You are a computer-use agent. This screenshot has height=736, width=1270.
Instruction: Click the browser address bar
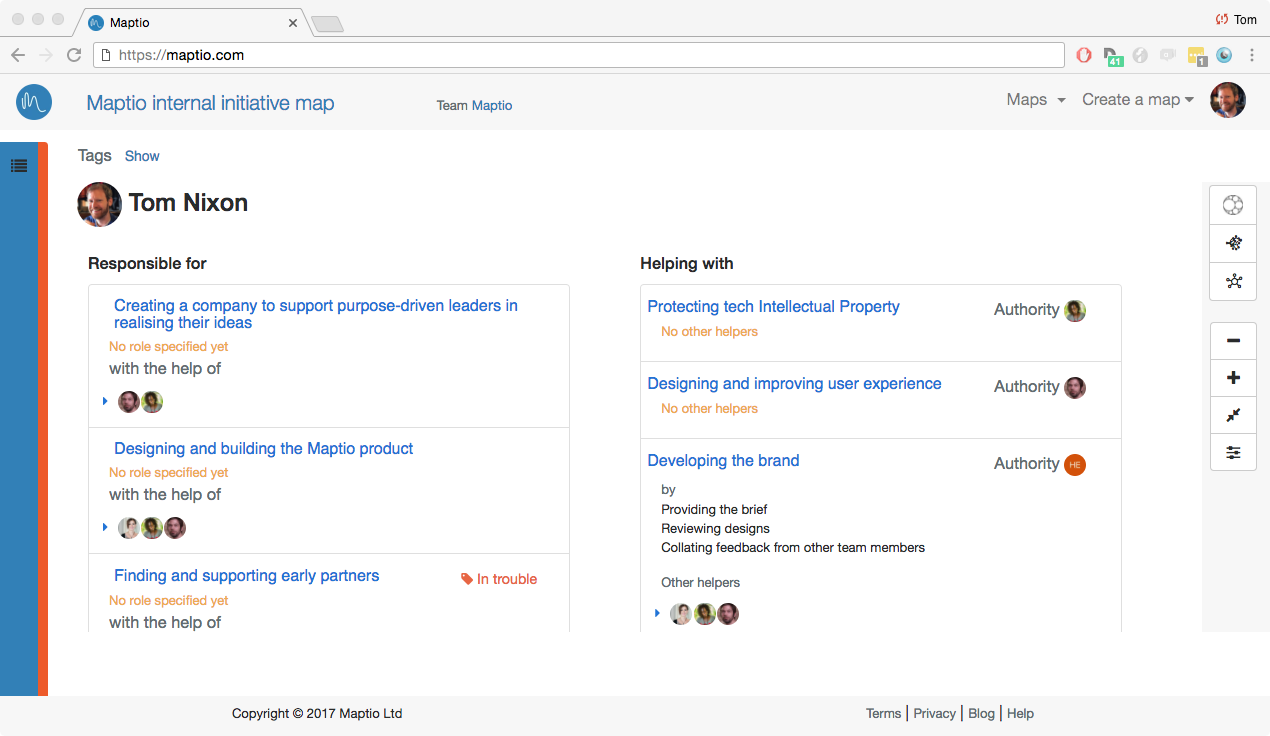pyautogui.click(x=580, y=55)
